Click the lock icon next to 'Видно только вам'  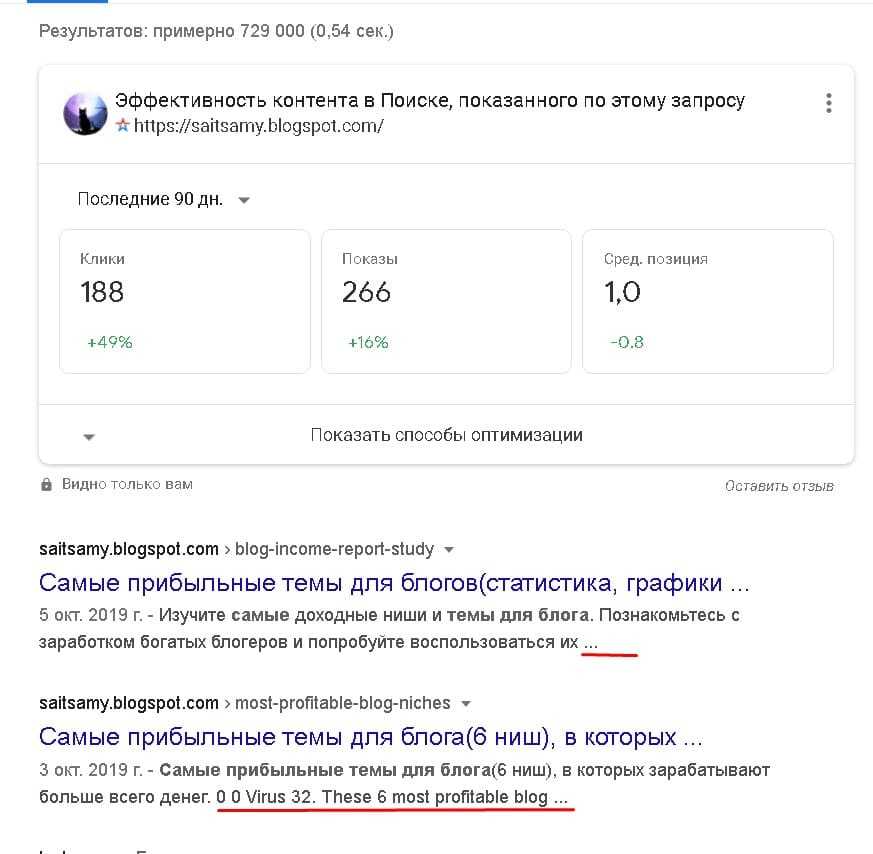point(46,485)
